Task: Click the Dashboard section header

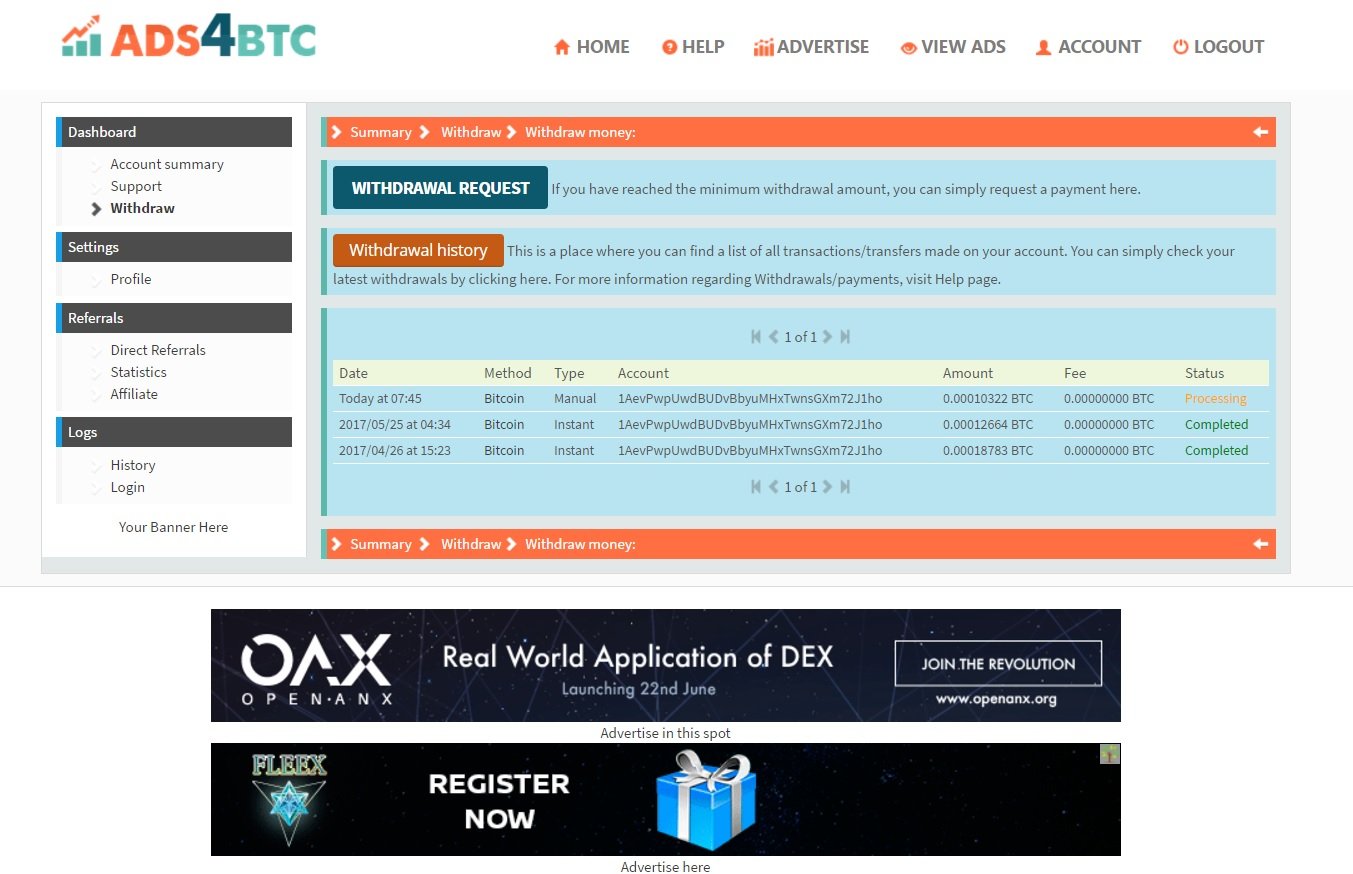Action: (174, 132)
